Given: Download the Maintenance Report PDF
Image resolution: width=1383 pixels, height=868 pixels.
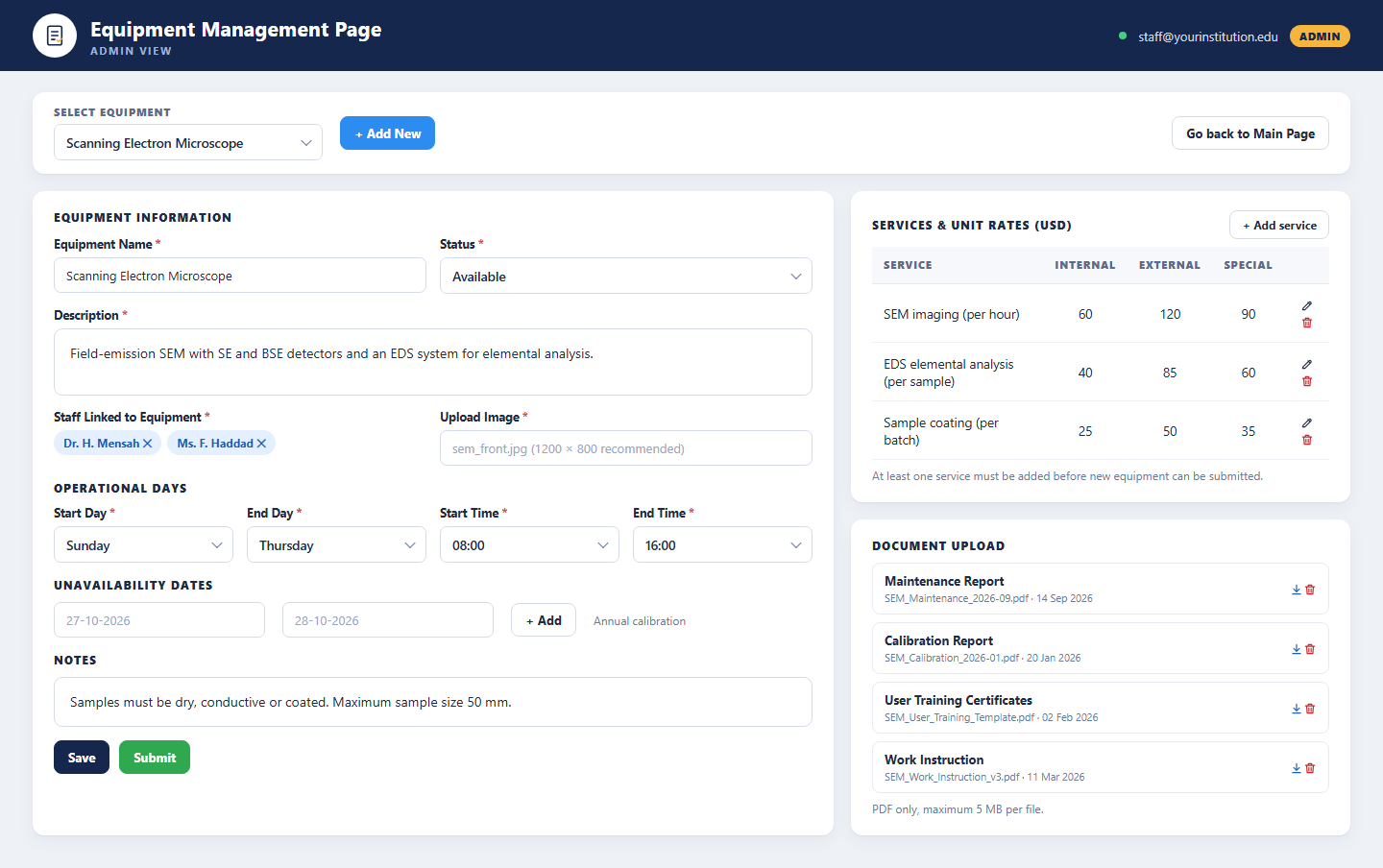Looking at the screenshot, I should (x=1296, y=590).
